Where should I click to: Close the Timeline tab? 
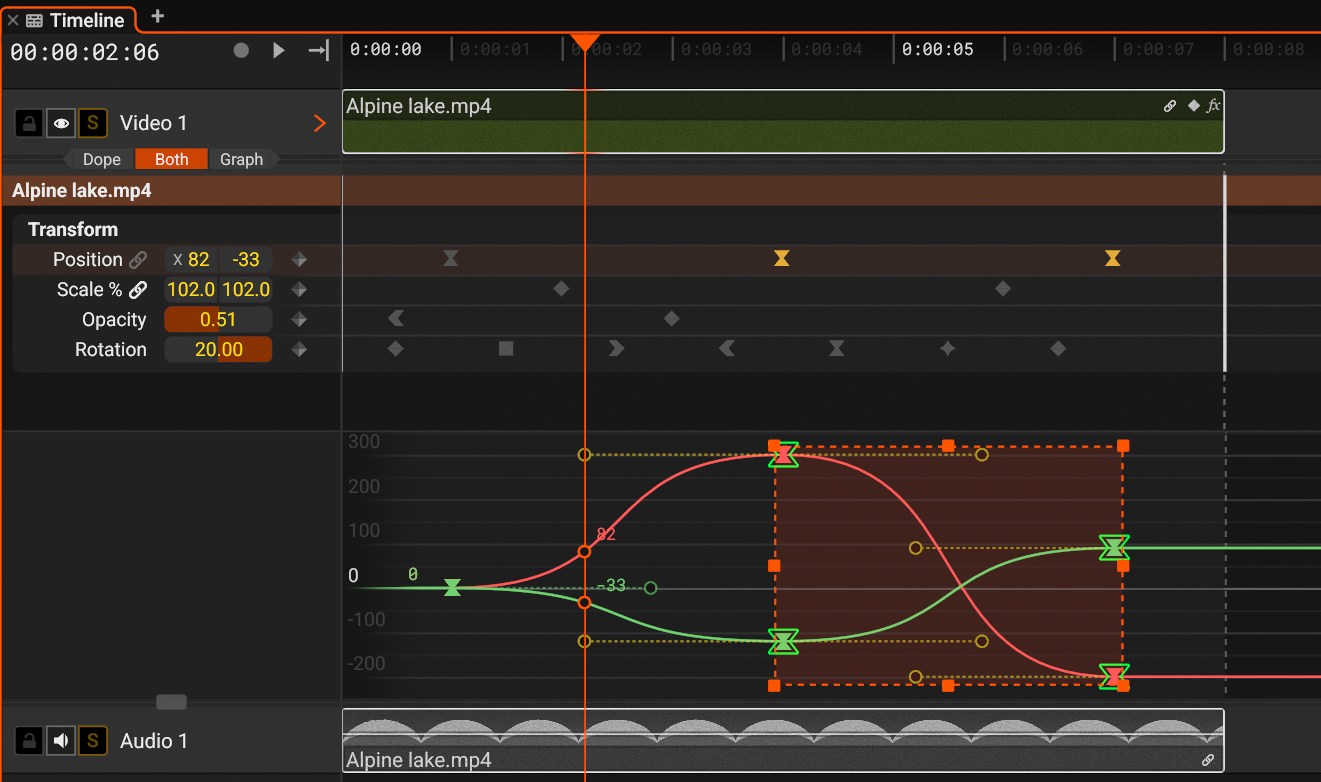pos(13,20)
